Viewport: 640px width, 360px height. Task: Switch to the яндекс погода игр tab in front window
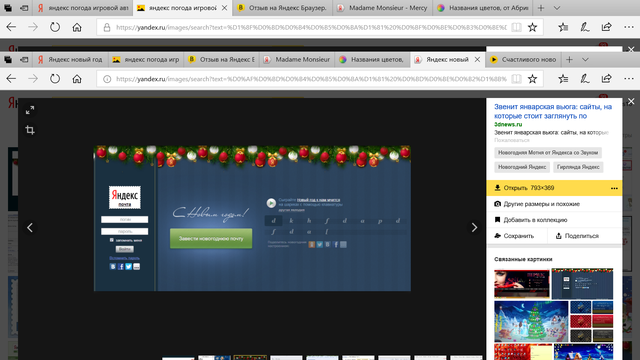click(146, 60)
